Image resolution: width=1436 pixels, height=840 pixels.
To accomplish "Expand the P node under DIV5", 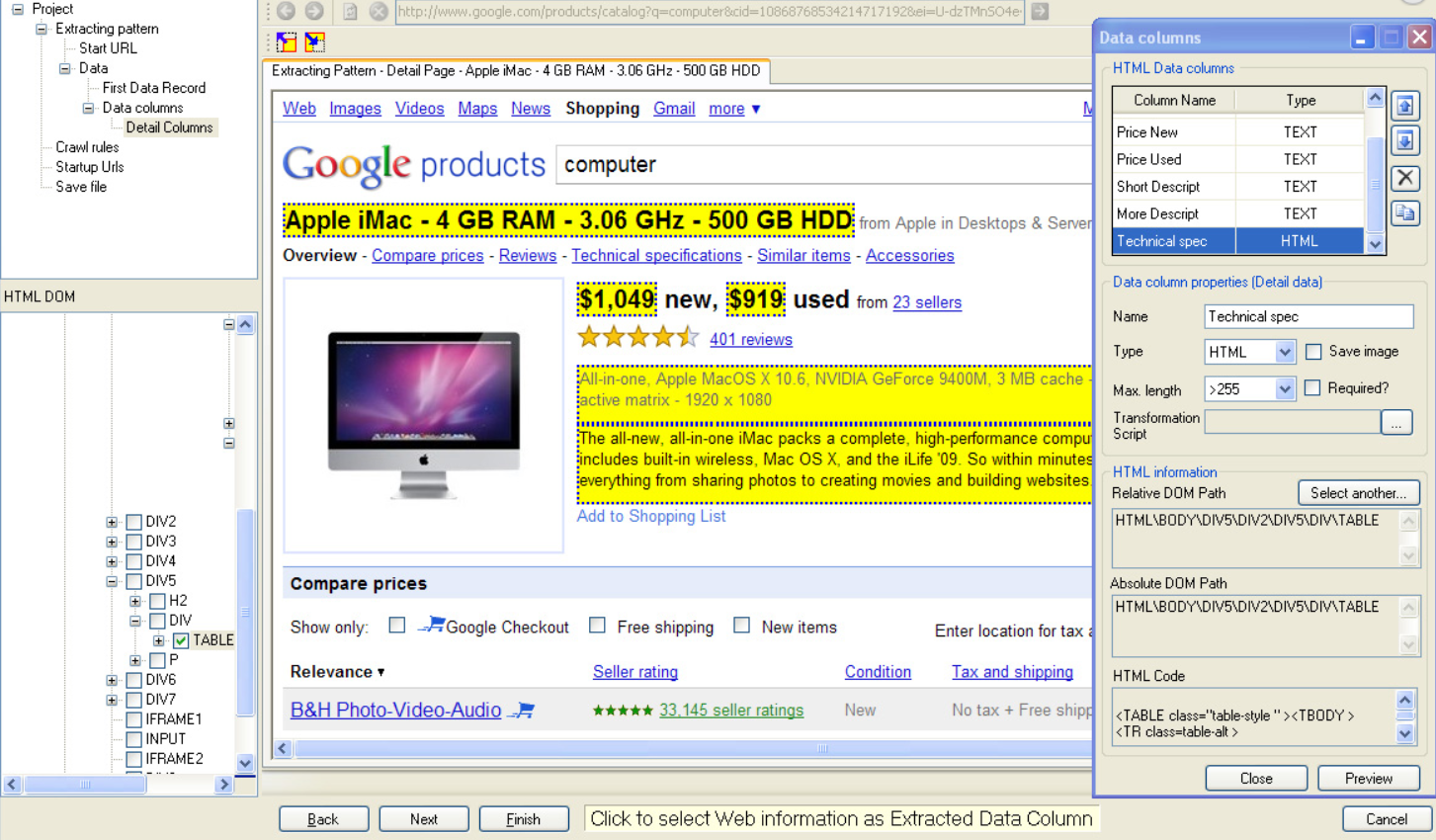I will coord(135,660).
